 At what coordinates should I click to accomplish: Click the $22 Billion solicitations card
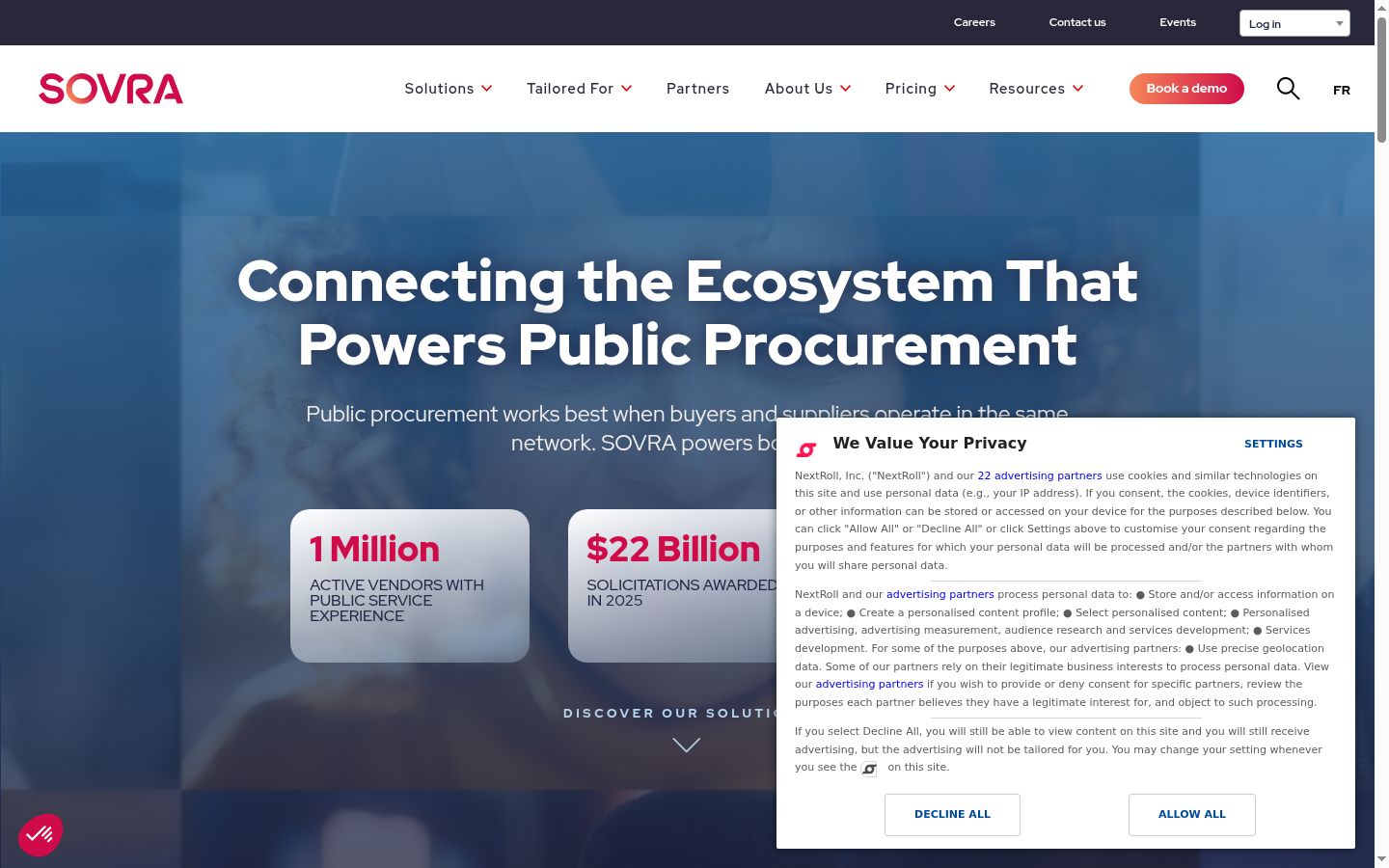pyautogui.click(x=672, y=585)
